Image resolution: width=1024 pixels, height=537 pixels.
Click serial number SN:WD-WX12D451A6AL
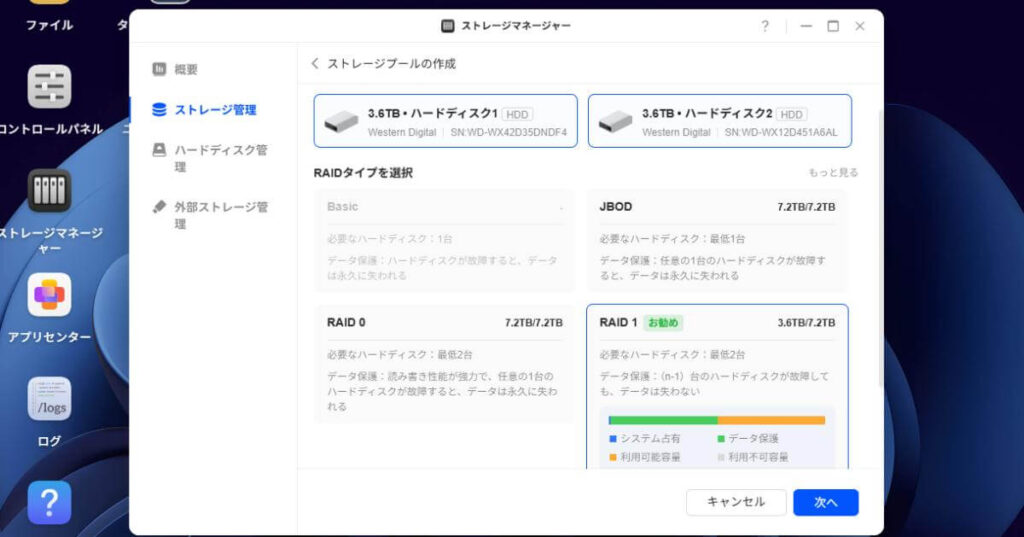pyautogui.click(x=781, y=132)
